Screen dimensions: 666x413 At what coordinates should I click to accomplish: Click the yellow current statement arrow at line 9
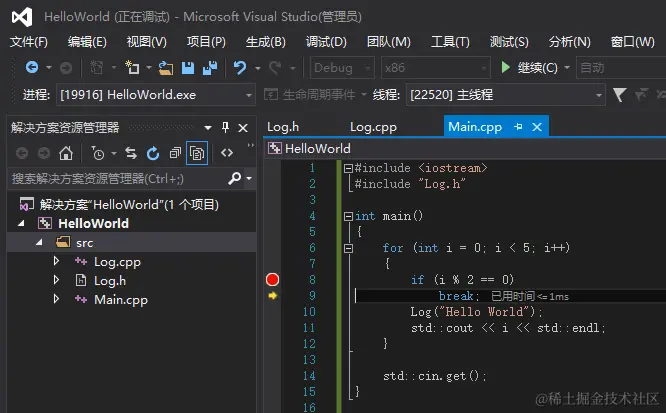coord(273,295)
